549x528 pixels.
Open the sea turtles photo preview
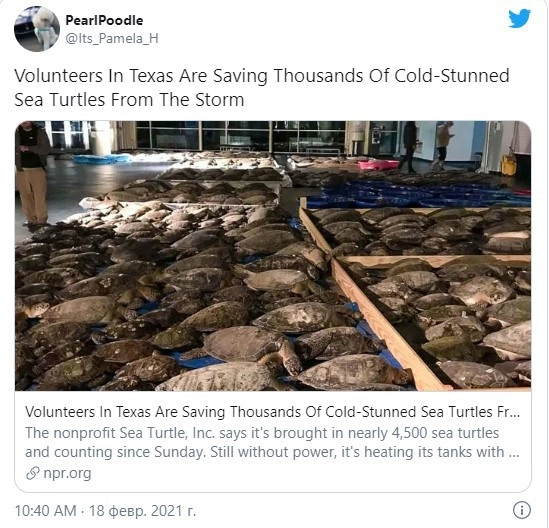(273, 256)
